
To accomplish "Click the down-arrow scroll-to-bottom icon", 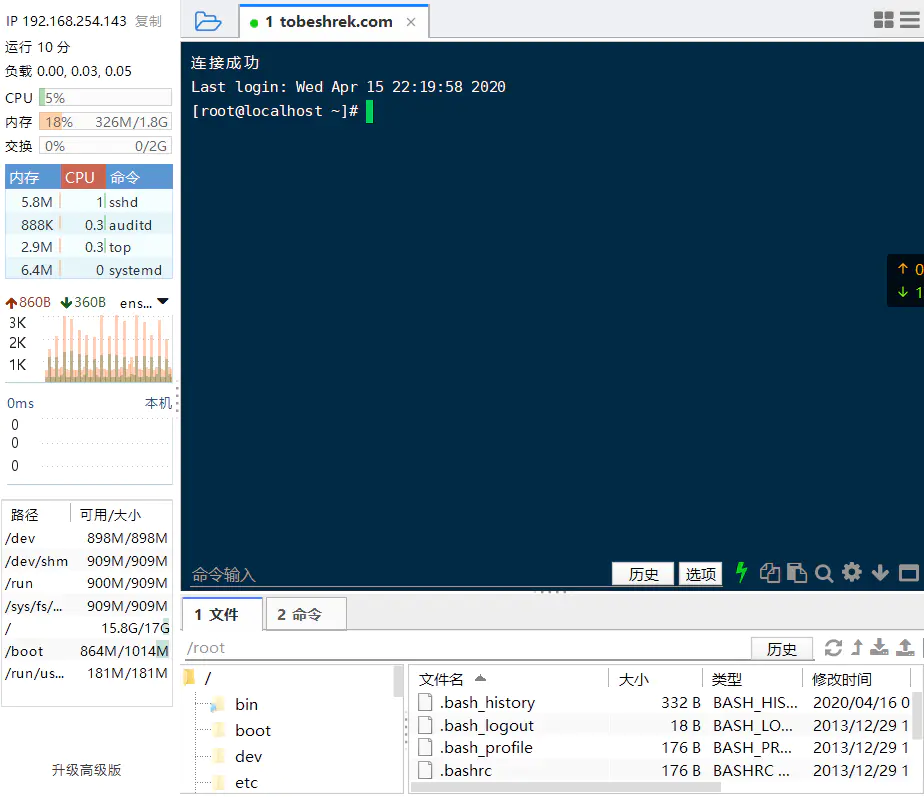I will tap(880, 573).
